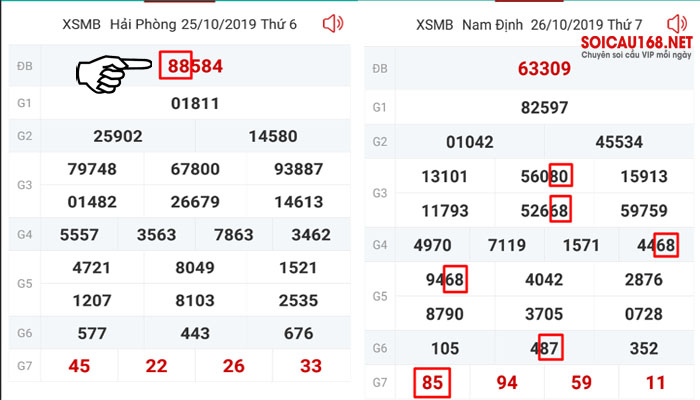Click the speaker icon beside Hải Phòng results

click(333, 24)
